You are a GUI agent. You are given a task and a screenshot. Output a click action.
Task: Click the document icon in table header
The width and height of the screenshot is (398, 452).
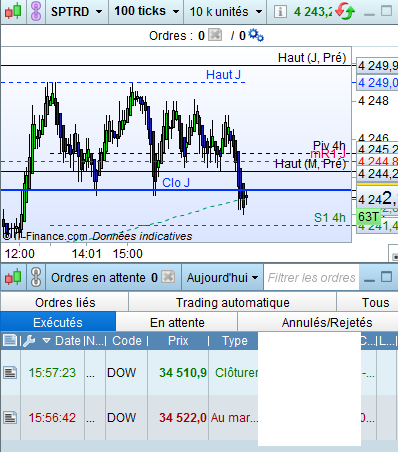(x=10, y=340)
